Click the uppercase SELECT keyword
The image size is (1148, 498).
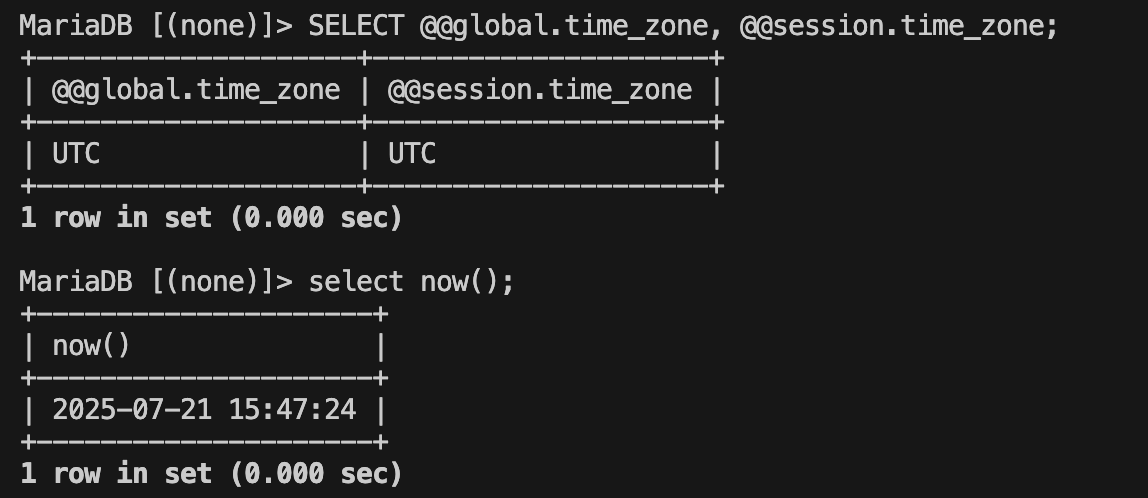point(356,26)
